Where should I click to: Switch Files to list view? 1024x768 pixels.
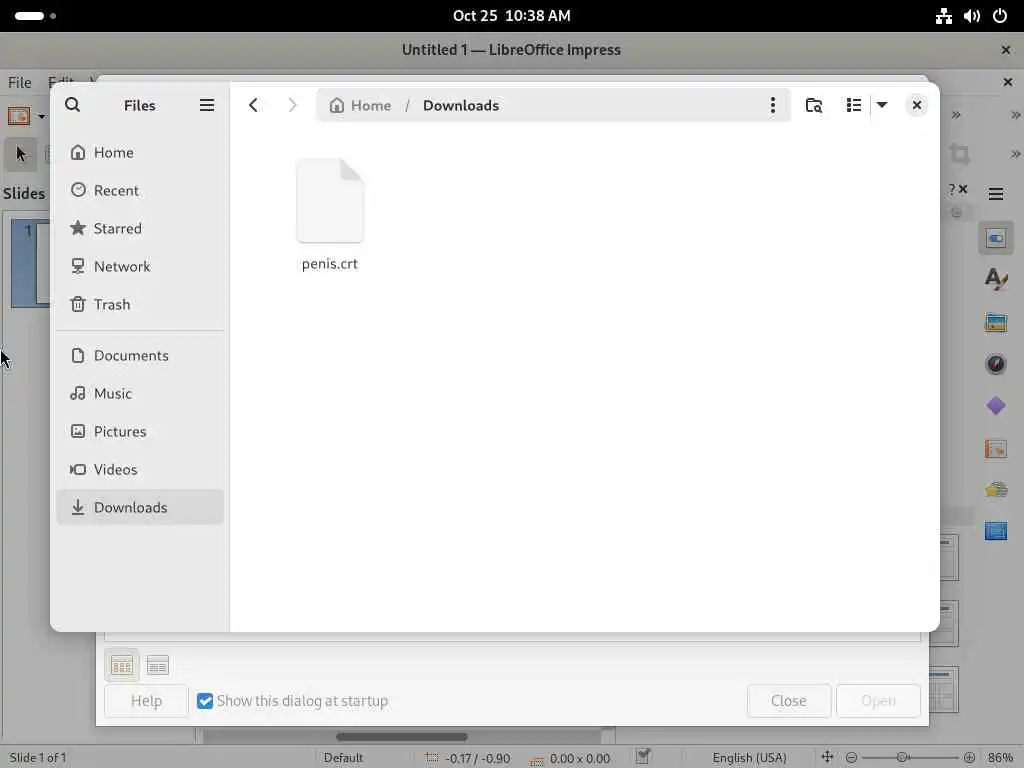pos(853,105)
